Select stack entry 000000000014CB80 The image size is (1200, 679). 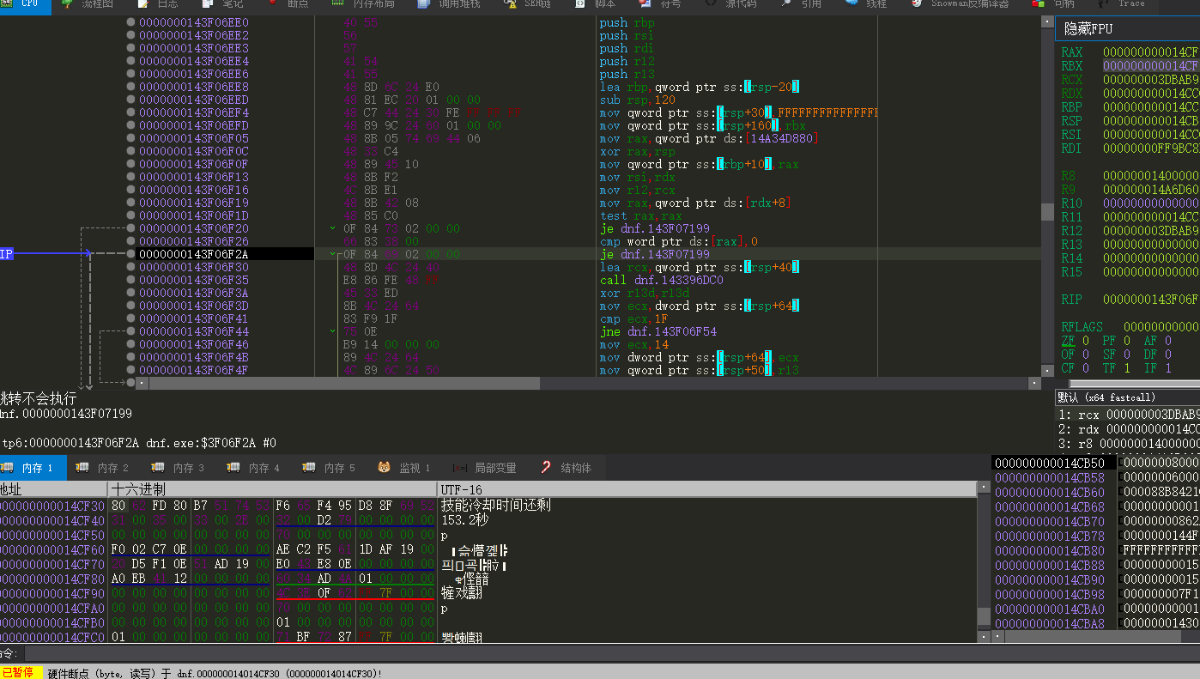(x=1049, y=551)
